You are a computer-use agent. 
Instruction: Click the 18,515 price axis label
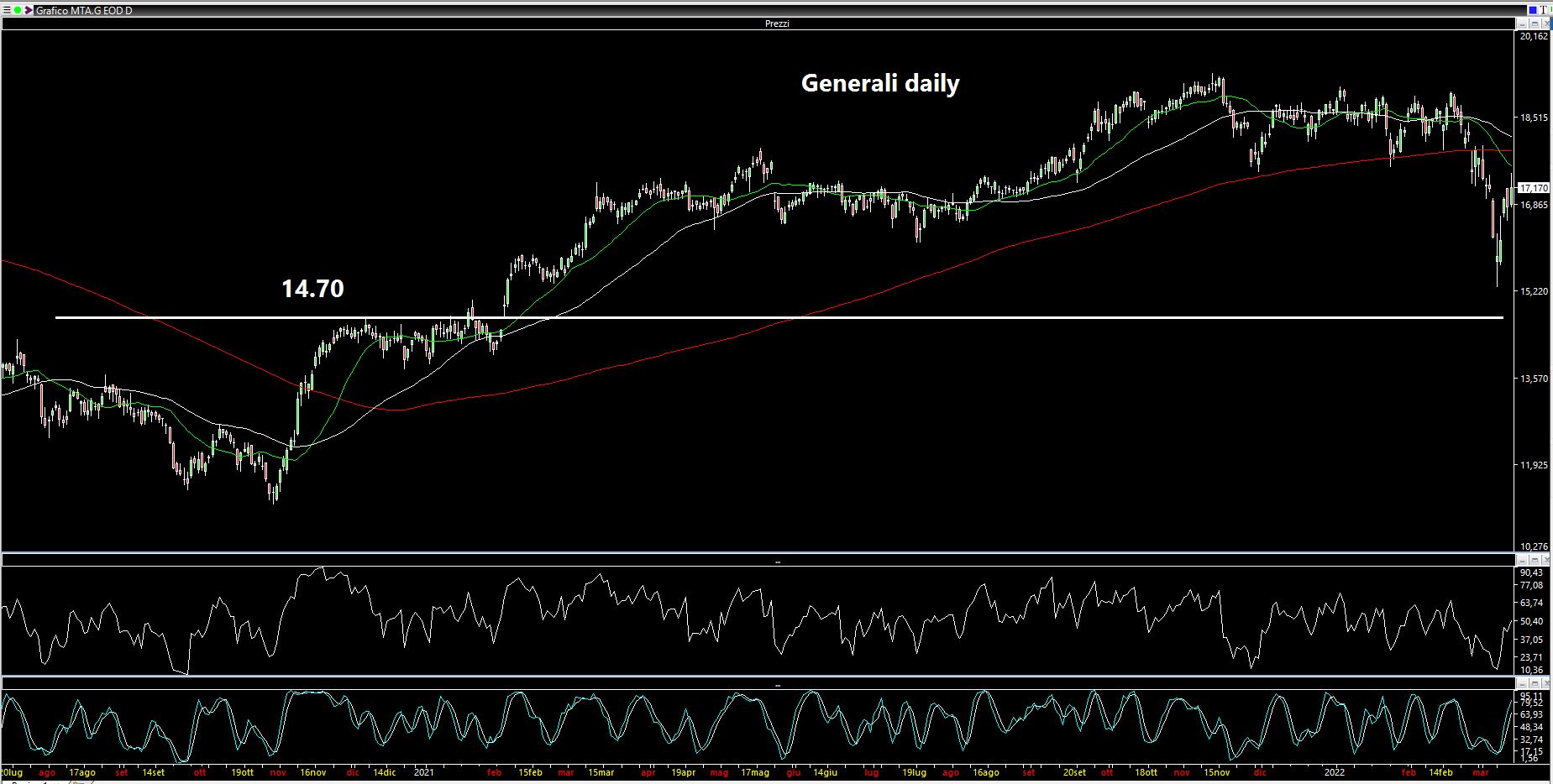1534,118
